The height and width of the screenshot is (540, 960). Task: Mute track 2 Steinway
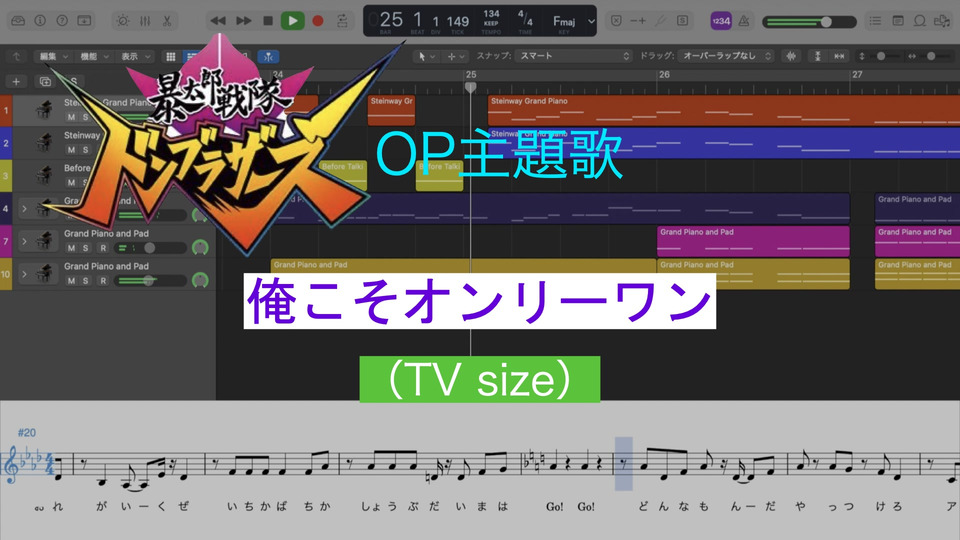coord(72,149)
